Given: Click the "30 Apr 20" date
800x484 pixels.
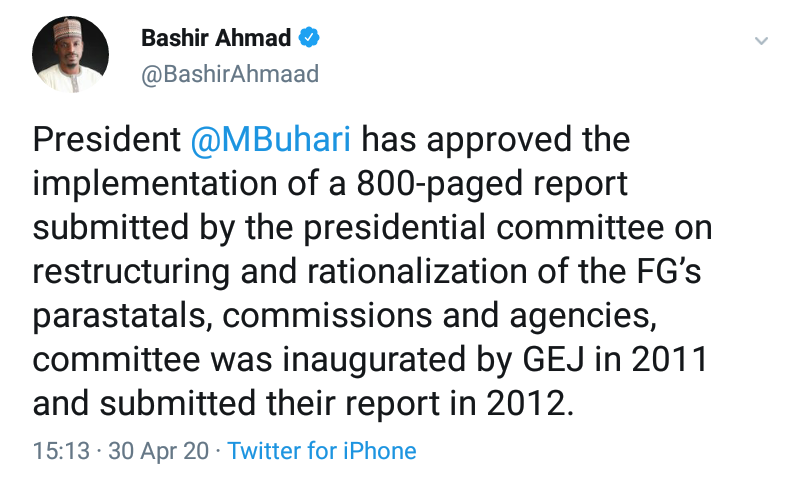Looking at the screenshot, I should [160, 451].
